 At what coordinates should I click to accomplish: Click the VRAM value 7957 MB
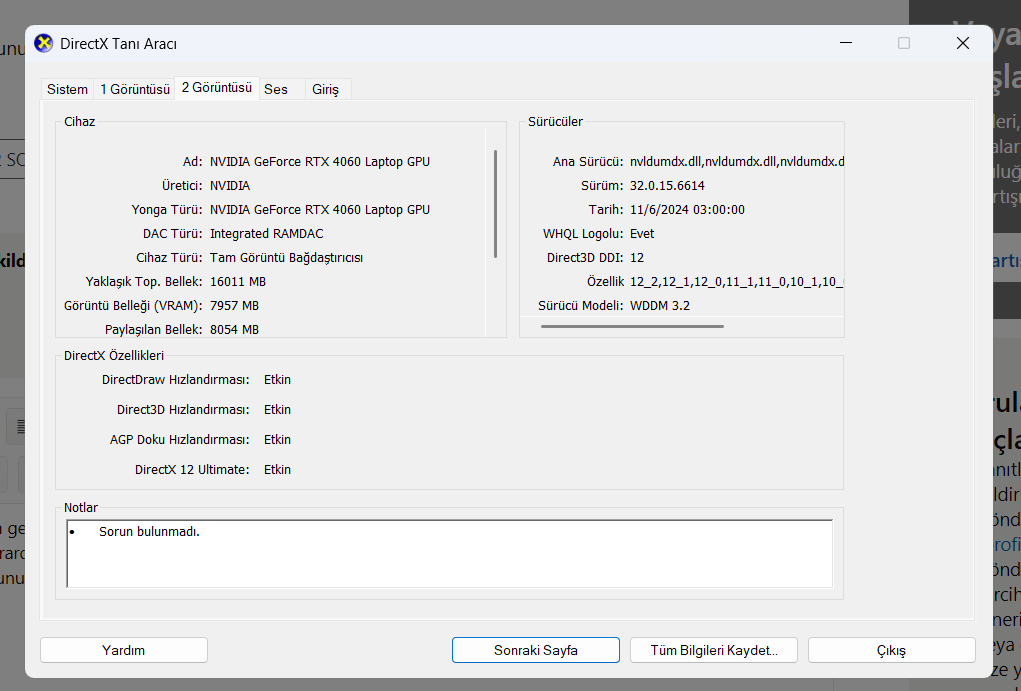tap(234, 306)
